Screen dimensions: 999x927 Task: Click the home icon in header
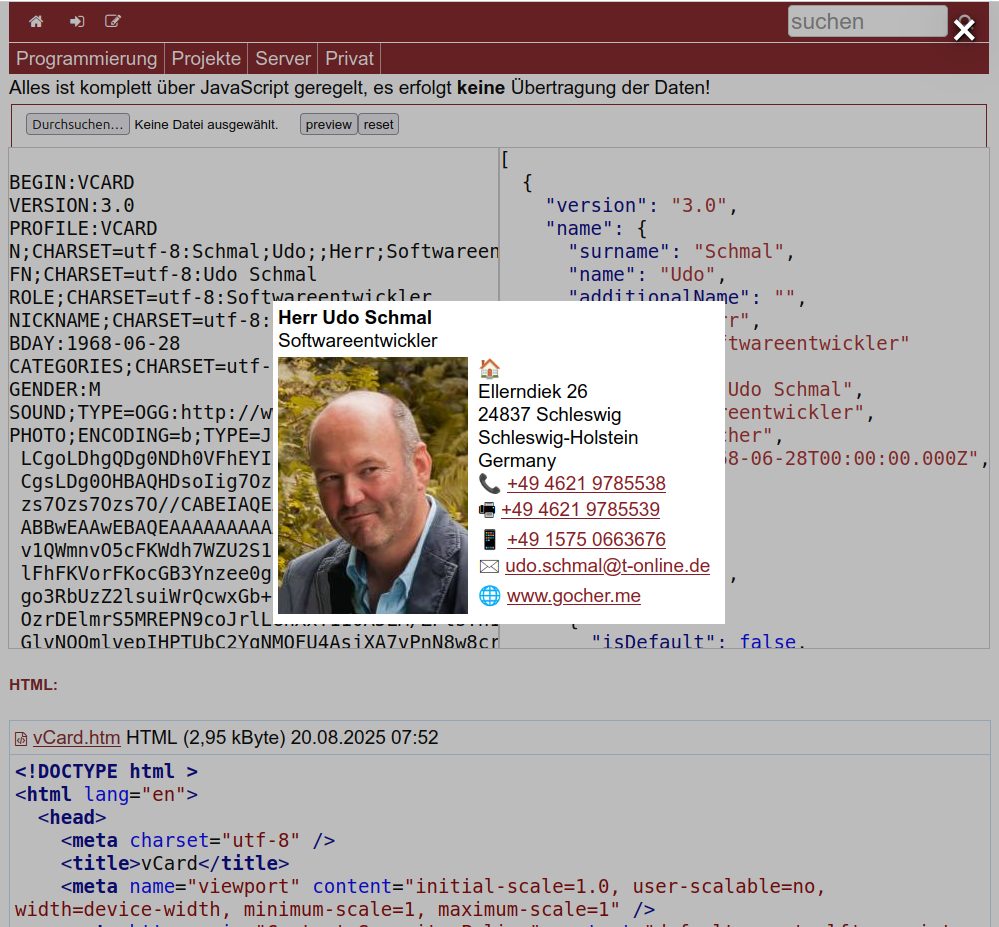[x=36, y=21]
